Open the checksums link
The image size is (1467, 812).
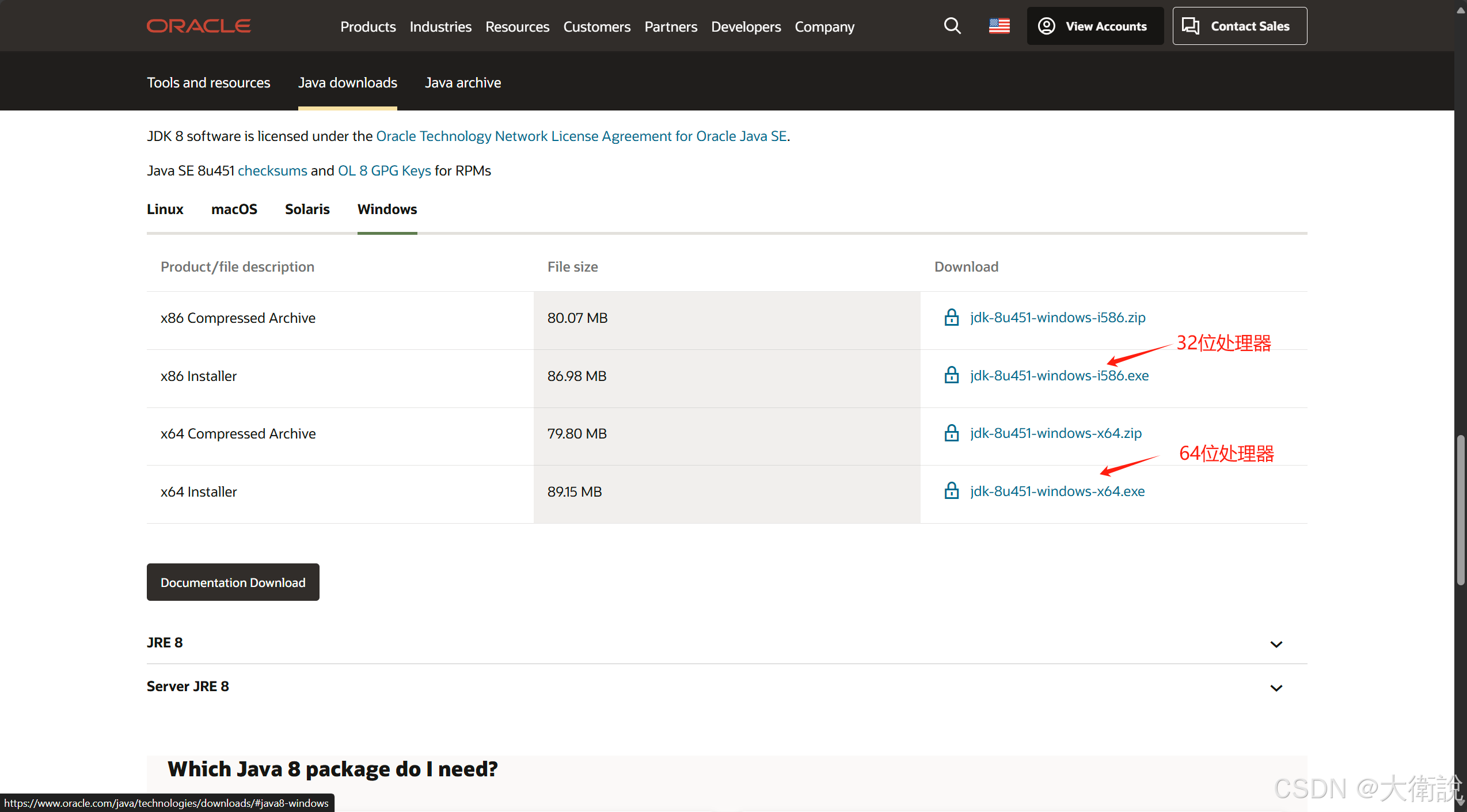pyautogui.click(x=272, y=170)
